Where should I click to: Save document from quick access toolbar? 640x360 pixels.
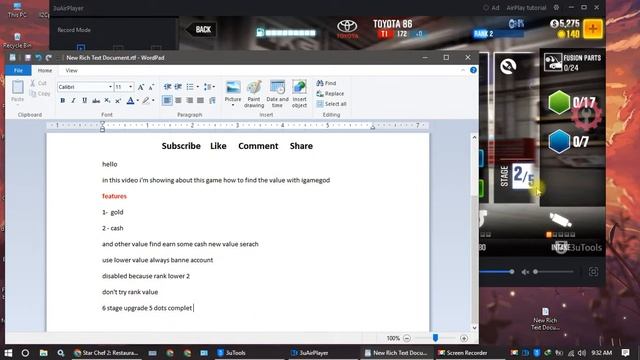click(x=28, y=58)
